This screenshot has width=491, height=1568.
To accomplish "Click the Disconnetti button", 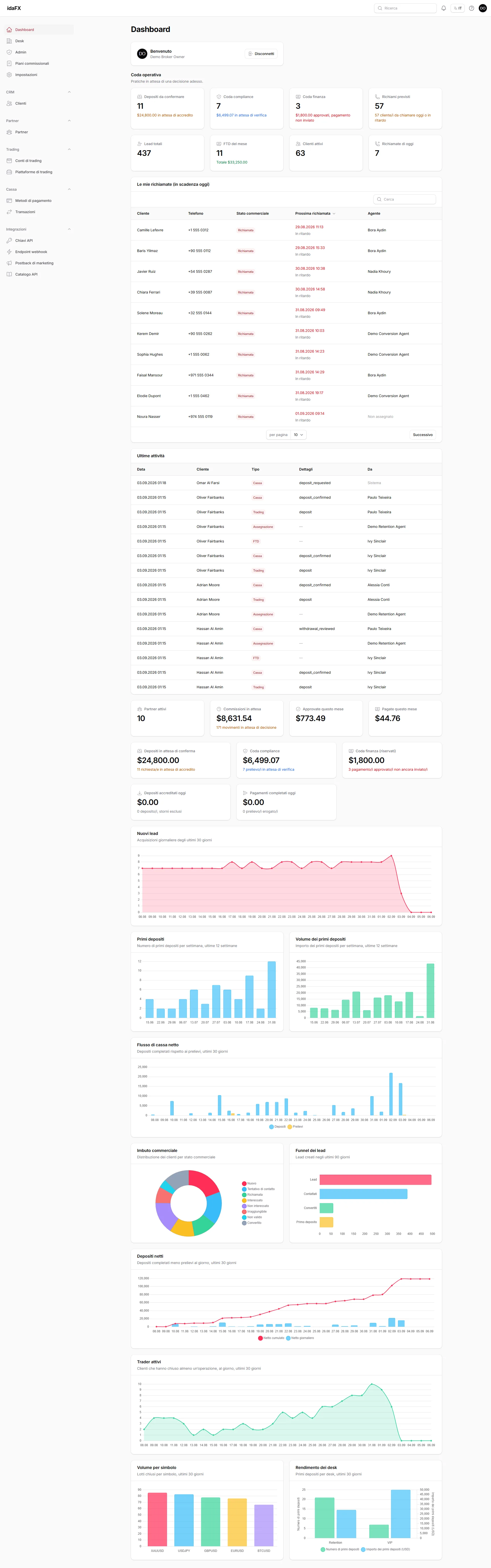I will pyautogui.click(x=261, y=53).
